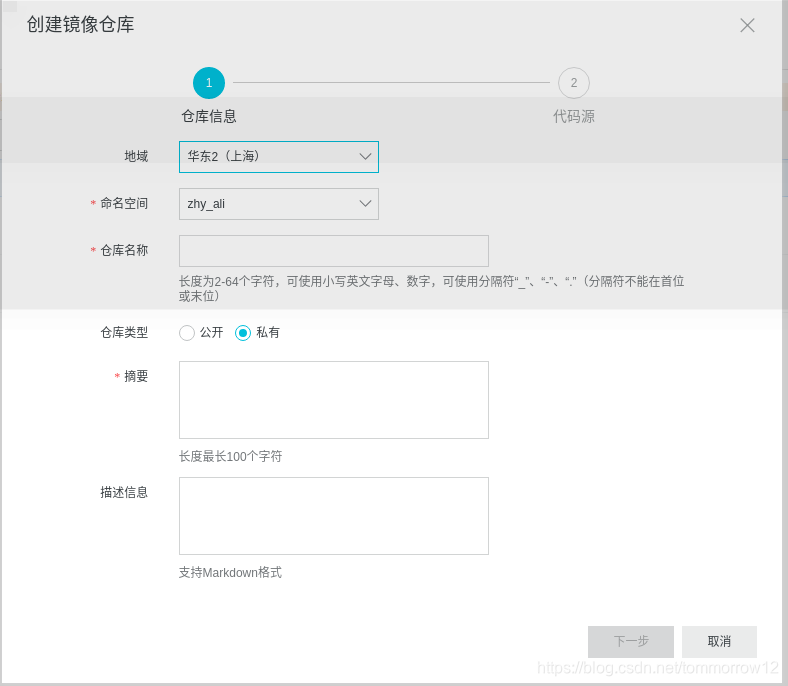The image size is (788, 686).
Task: Open the 地域 region dropdown
Action: 279,157
